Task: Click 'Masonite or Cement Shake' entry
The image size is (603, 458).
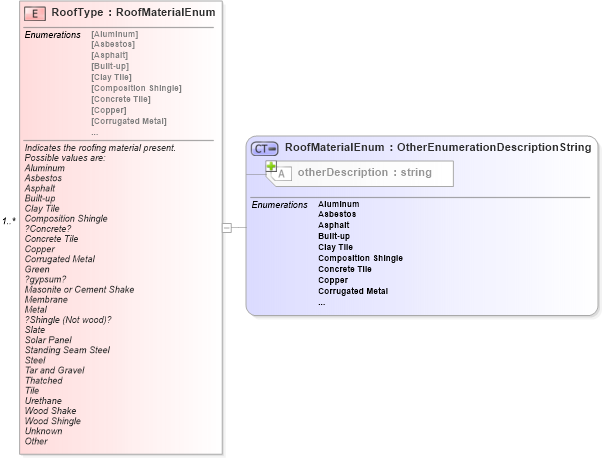Action: [80, 290]
